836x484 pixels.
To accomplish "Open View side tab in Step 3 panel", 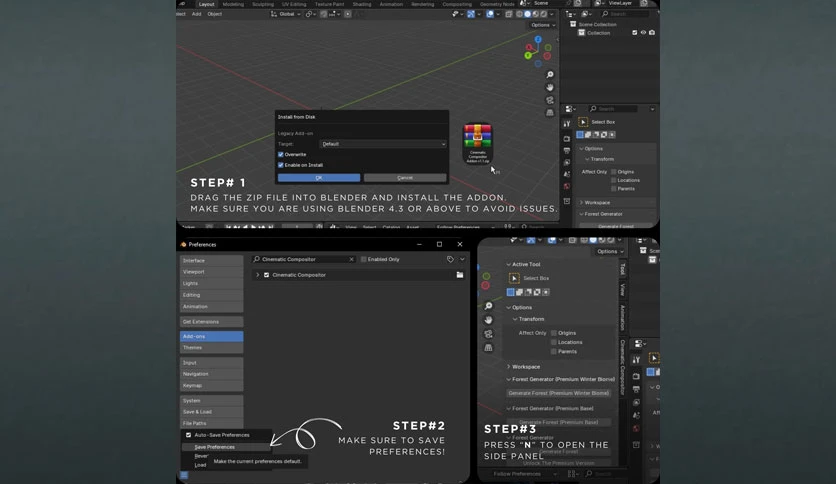I will [622, 290].
